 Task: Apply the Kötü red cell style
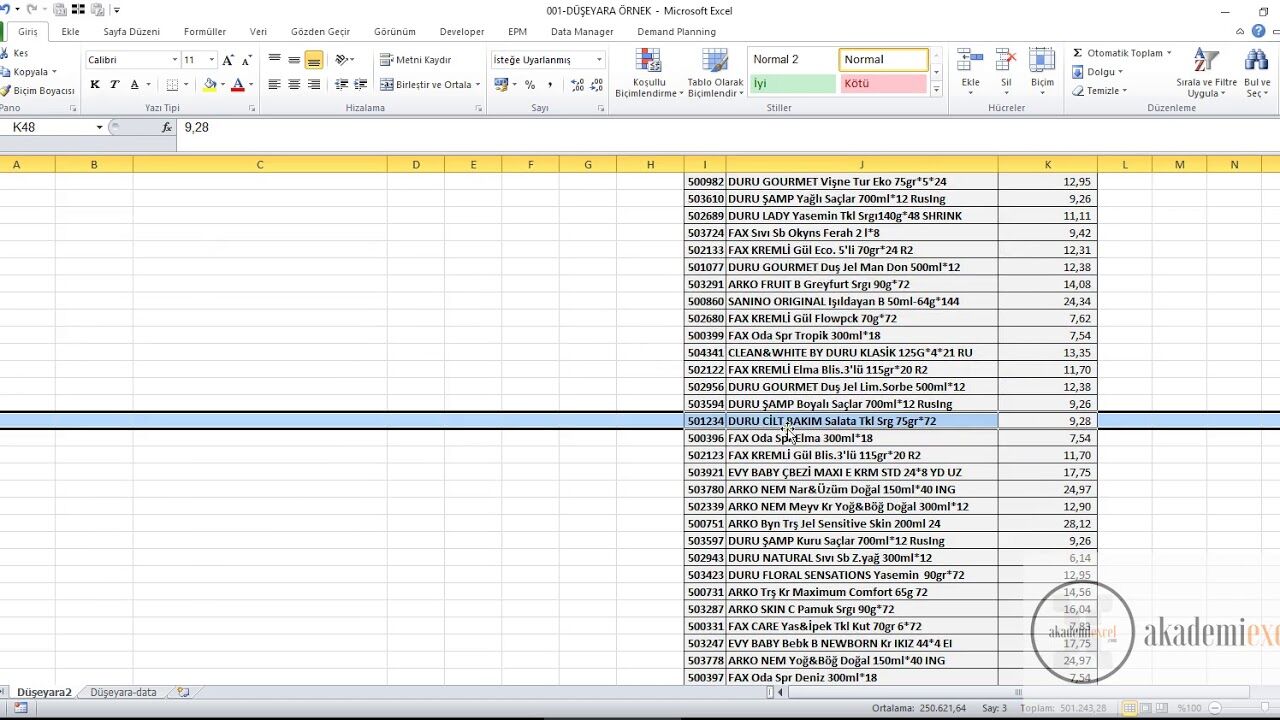pyautogui.click(x=884, y=84)
